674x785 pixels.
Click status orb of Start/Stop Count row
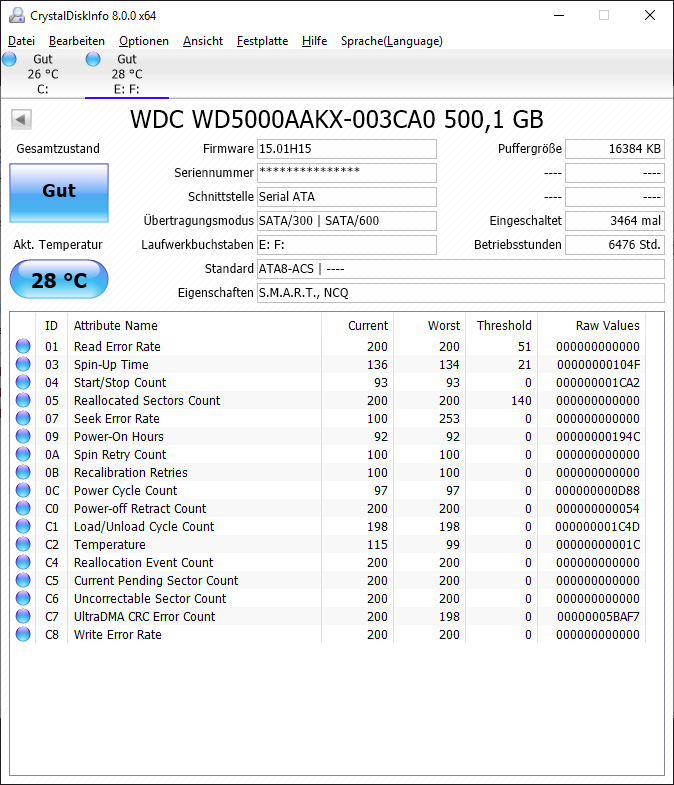23,382
